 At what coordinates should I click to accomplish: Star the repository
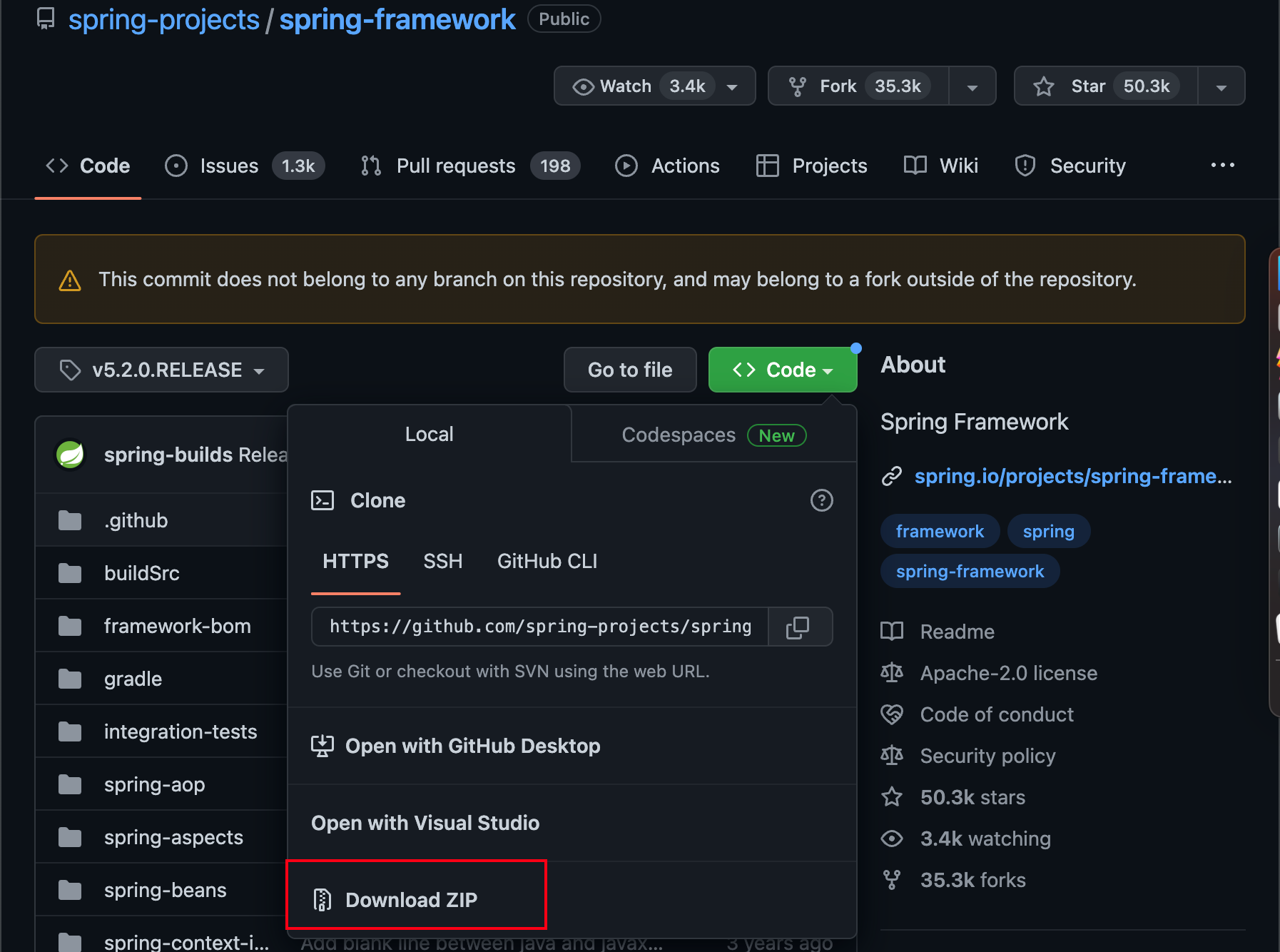point(1105,86)
